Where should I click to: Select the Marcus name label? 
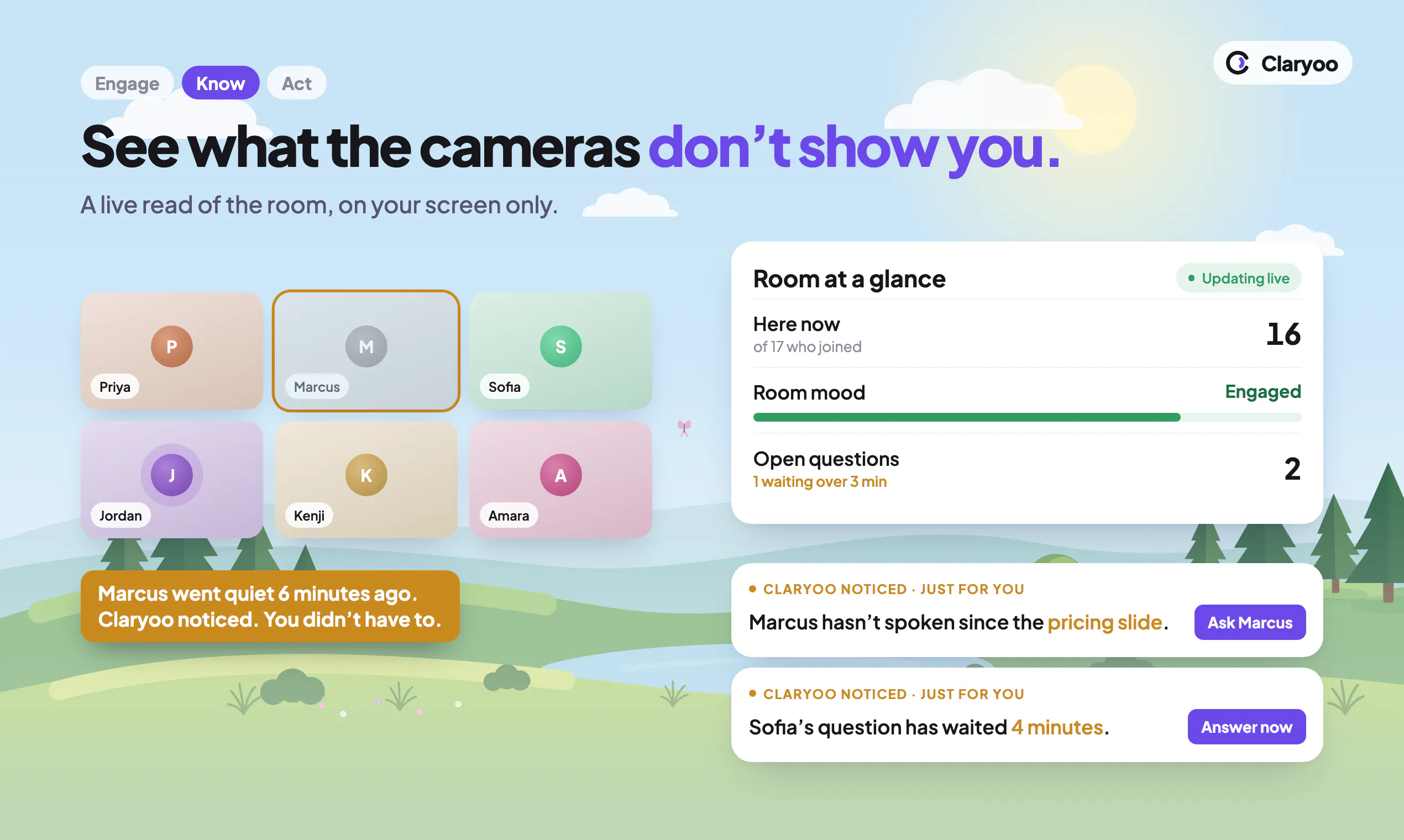[x=317, y=387]
